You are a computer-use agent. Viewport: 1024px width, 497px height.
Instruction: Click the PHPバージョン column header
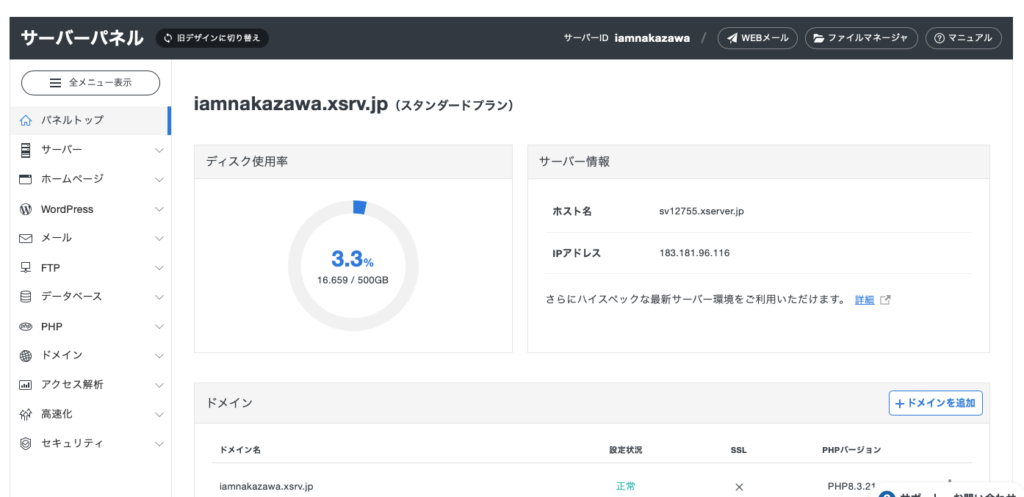852,451
